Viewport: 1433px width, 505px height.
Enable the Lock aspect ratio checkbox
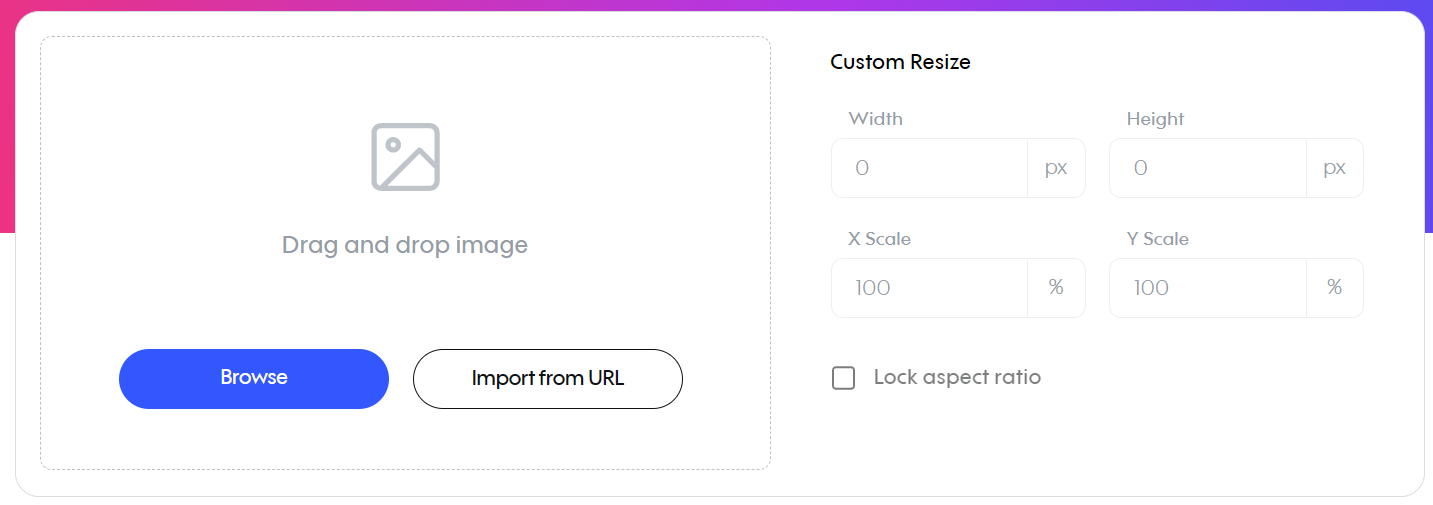[844, 378]
